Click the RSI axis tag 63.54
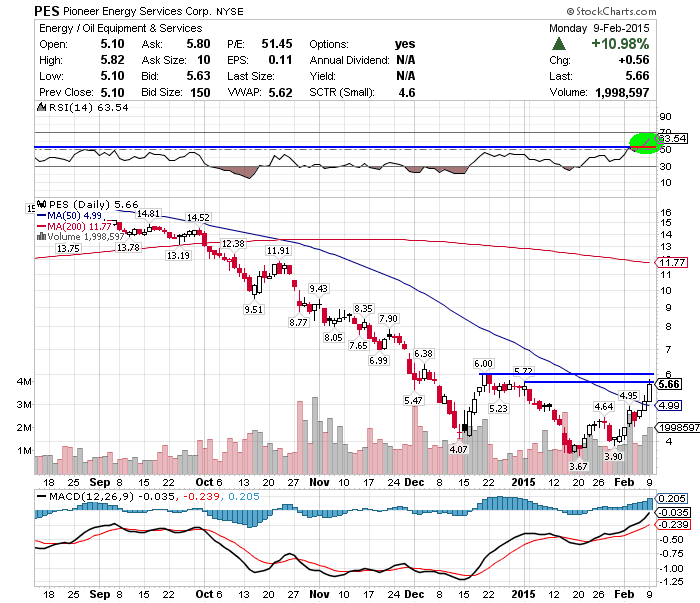700x603 pixels. pos(672,138)
